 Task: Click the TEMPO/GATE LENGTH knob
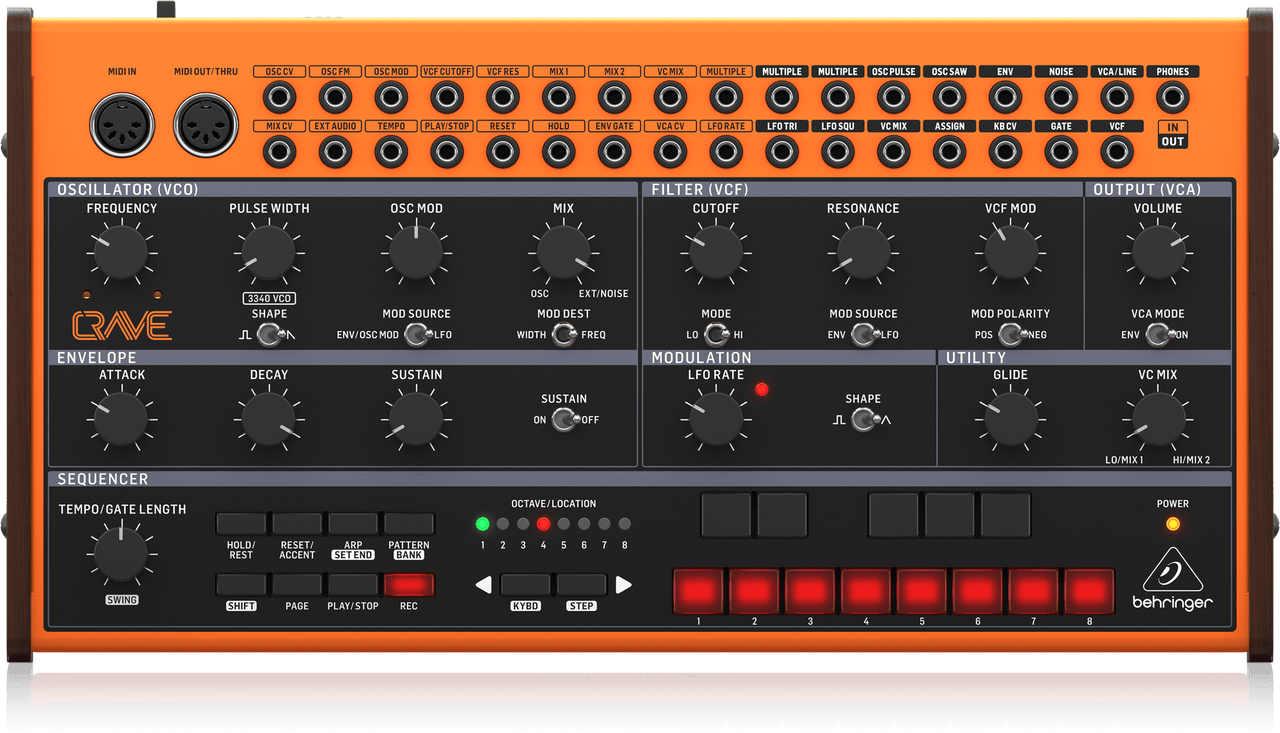[x=121, y=555]
